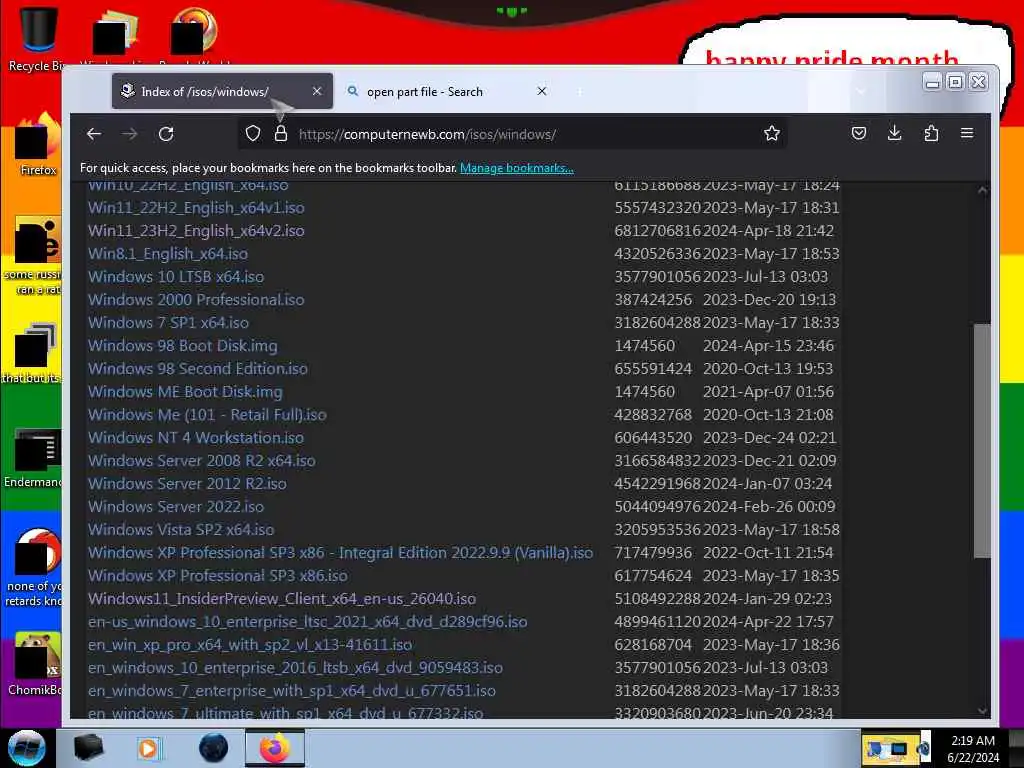Open en-us_windows_10_enterprise_ltsc_2021 iso link
This screenshot has height=768, width=1024.
click(x=308, y=622)
